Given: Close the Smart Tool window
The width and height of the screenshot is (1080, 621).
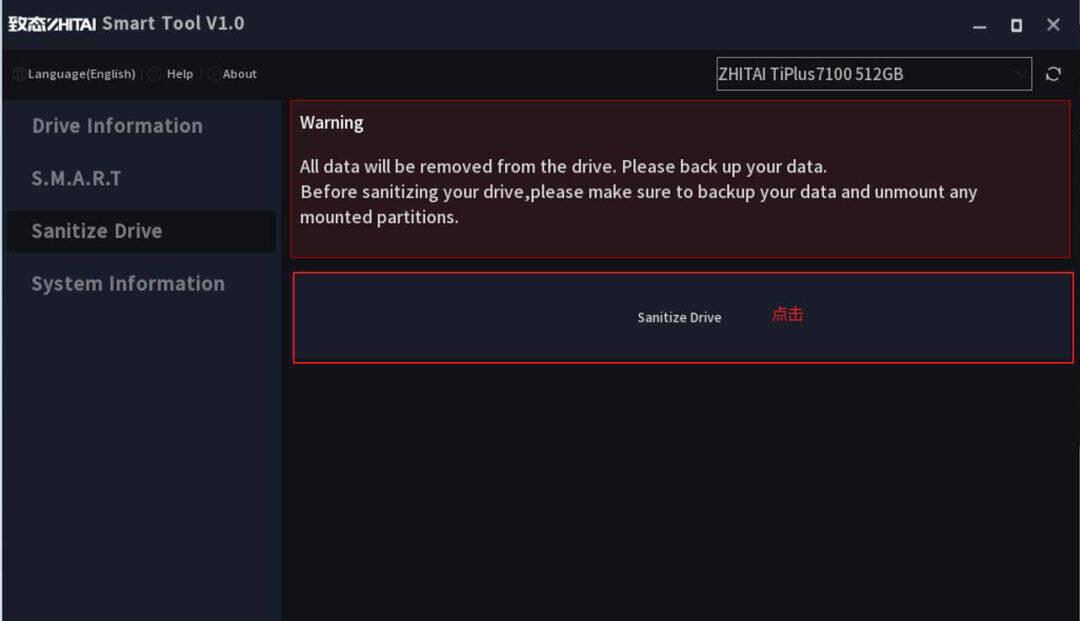Looking at the screenshot, I should 1053,25.
